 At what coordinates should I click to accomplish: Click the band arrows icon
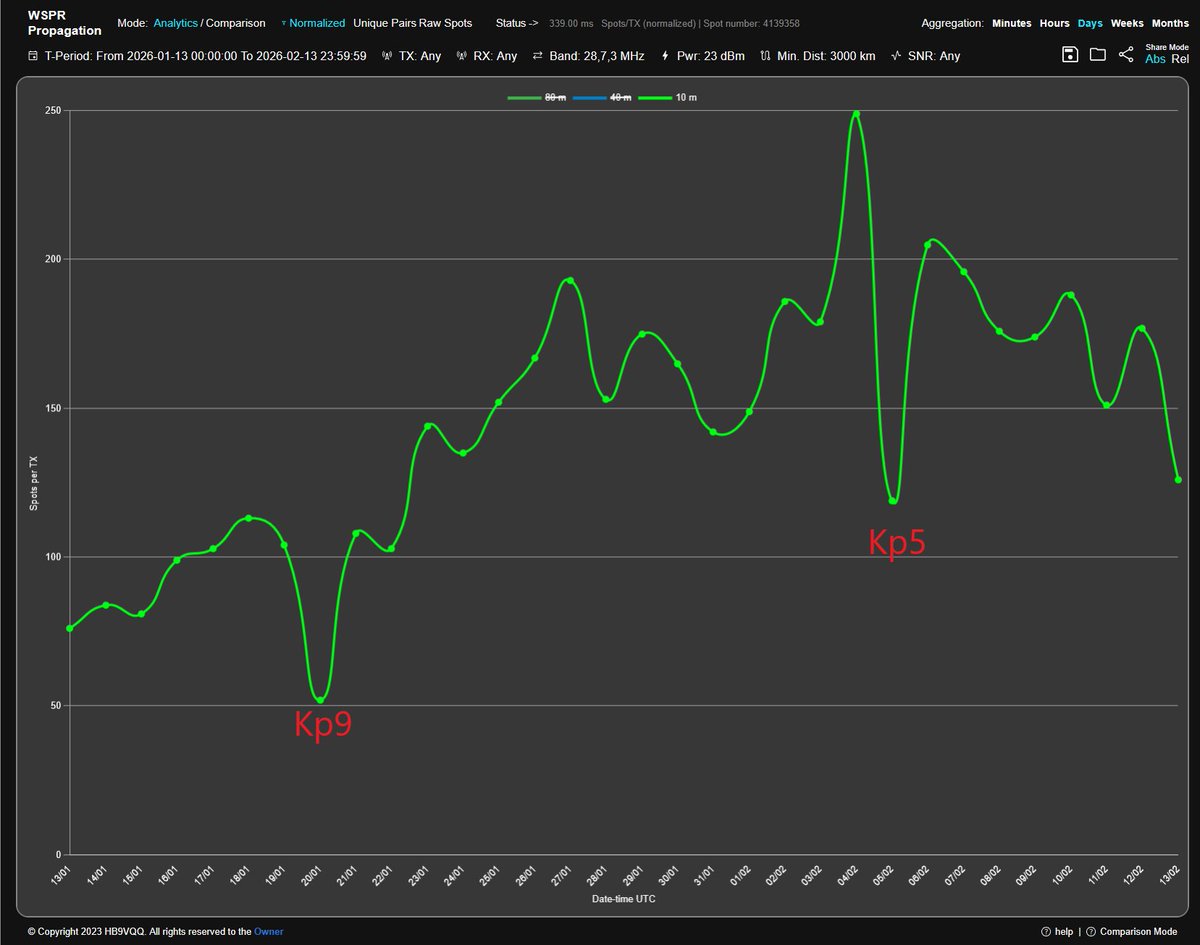coord(538,56)
